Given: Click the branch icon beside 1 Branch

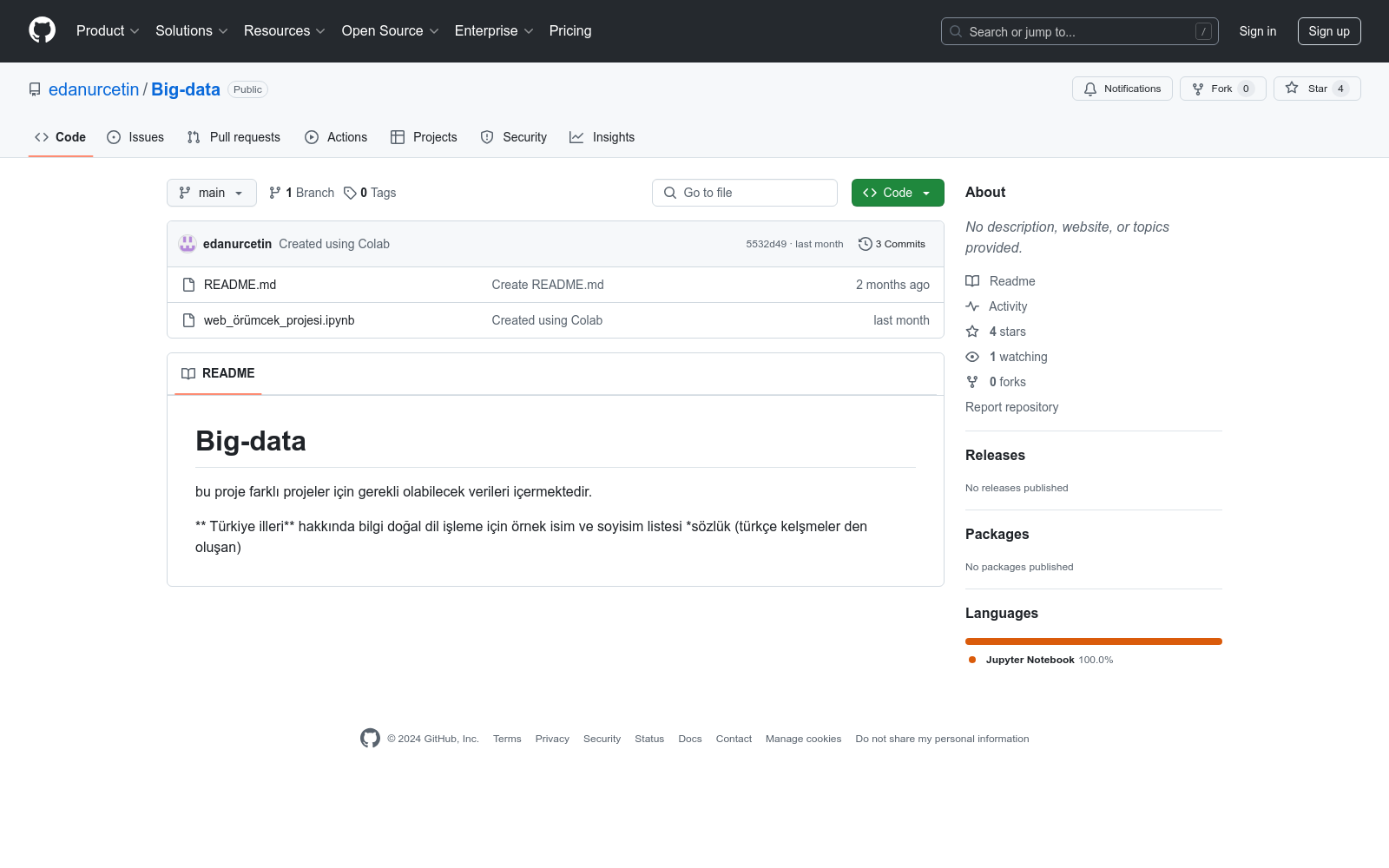Looking at the screenshot, I should click(x=275, y=193).
